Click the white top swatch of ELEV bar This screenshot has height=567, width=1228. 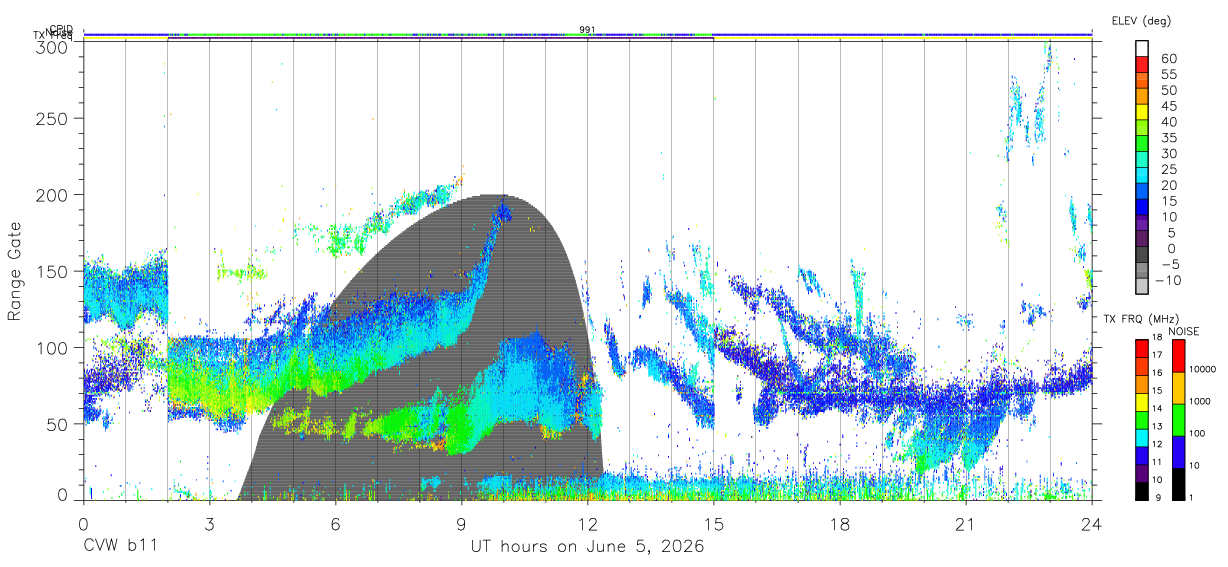coord(1142,49)
